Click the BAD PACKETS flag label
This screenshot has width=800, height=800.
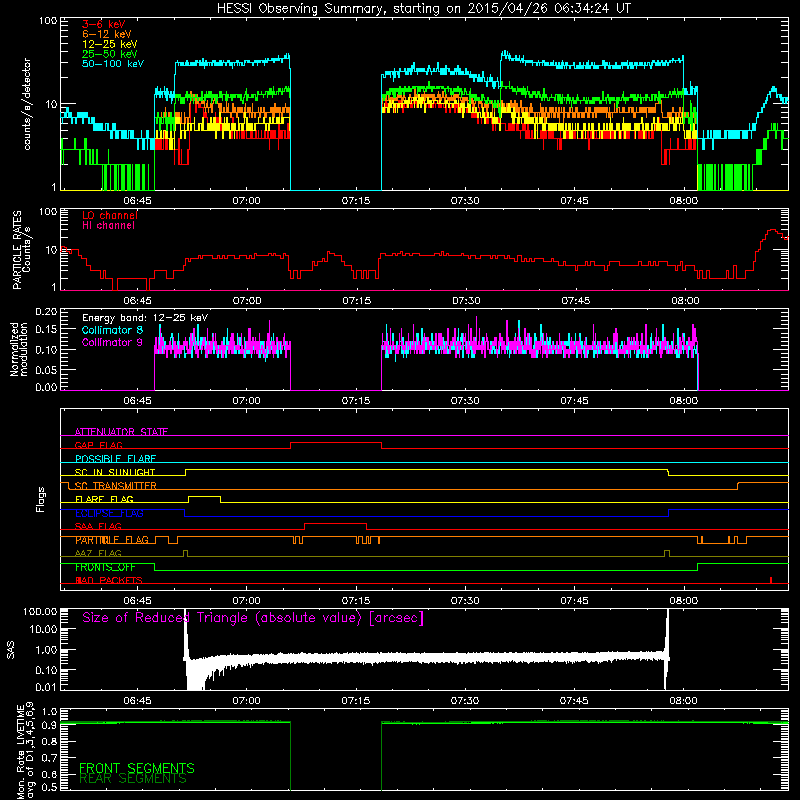click(x=108, y=580)
